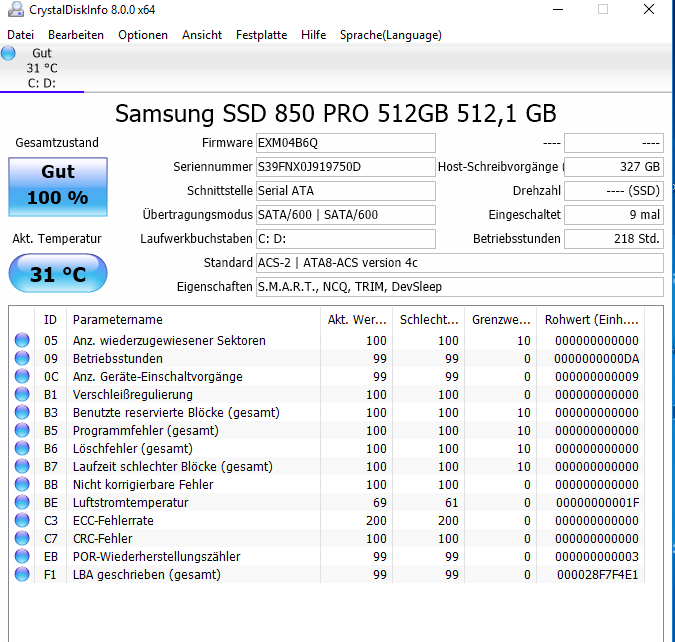This screenshot has height=642, width=675.
Task: Click the blue disk status orb at top
Action: pyautogui.click(x=8, y=53)
